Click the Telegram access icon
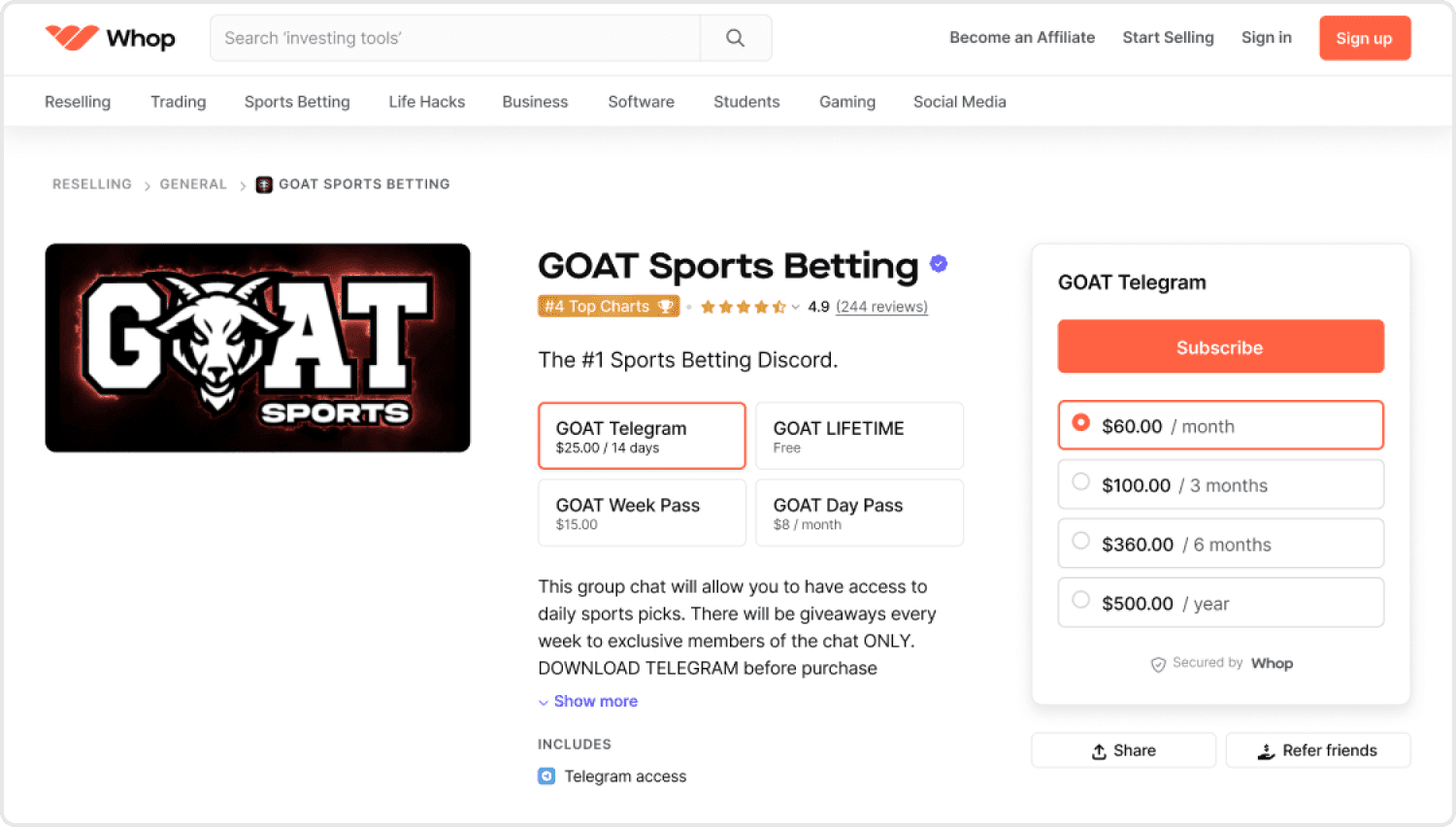Screen dimensions: 1456x827 546,777
